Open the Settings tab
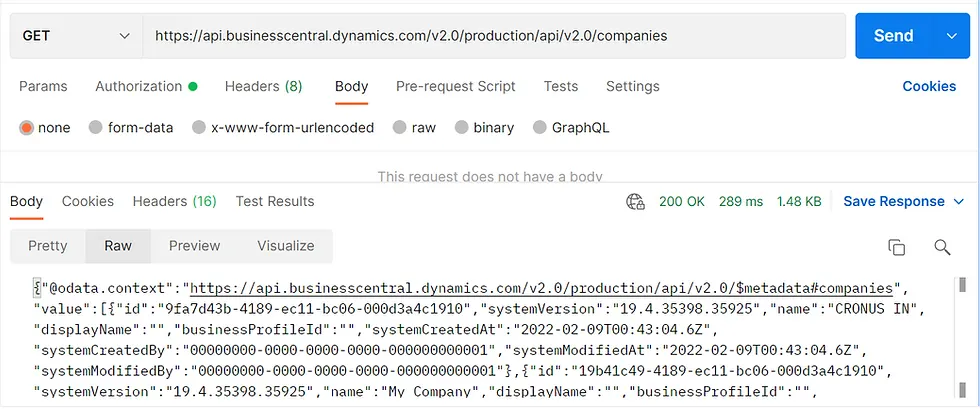980x409 pixels. (632, 86)
